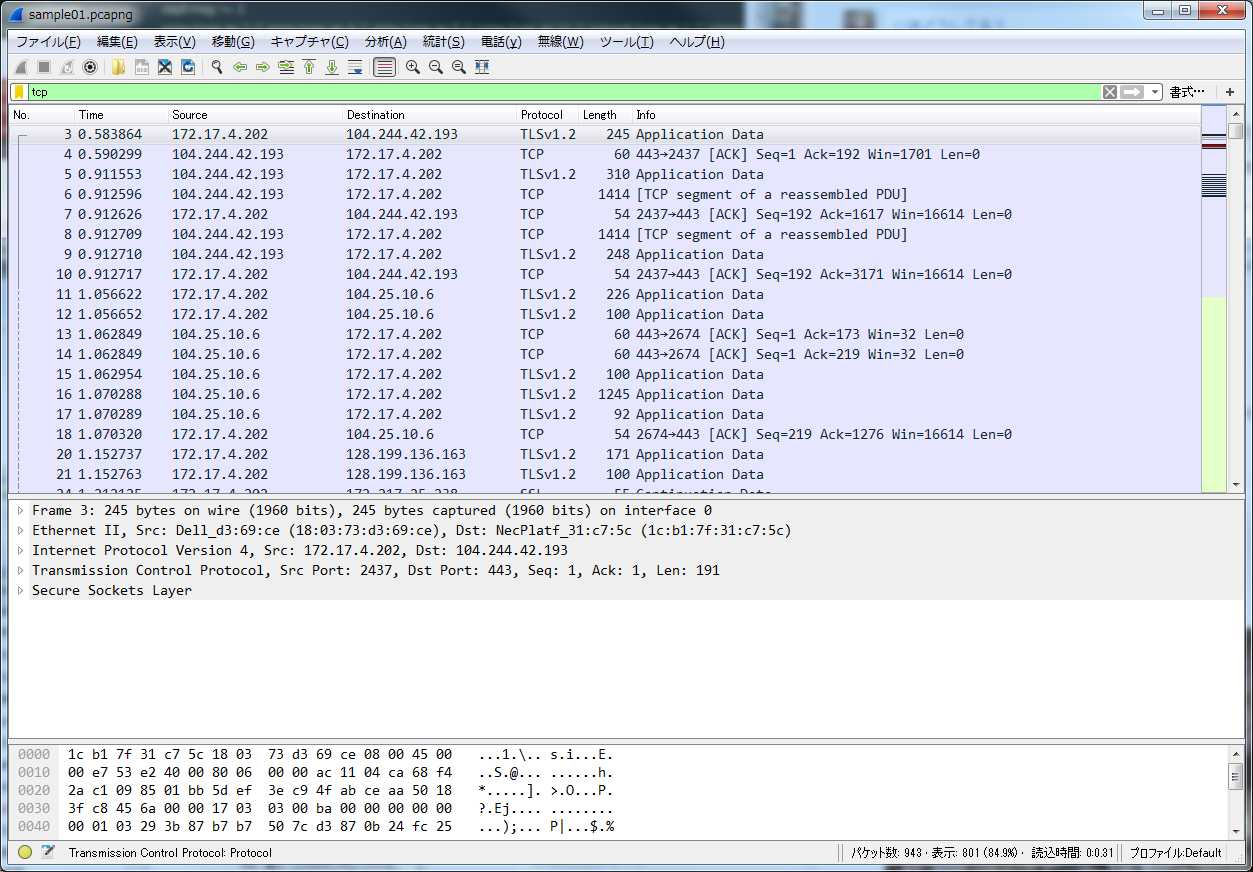Image resolution: width=1253 pixels, height=872 pixels.
Task: Zoom out the main window text
Action: 435,67
